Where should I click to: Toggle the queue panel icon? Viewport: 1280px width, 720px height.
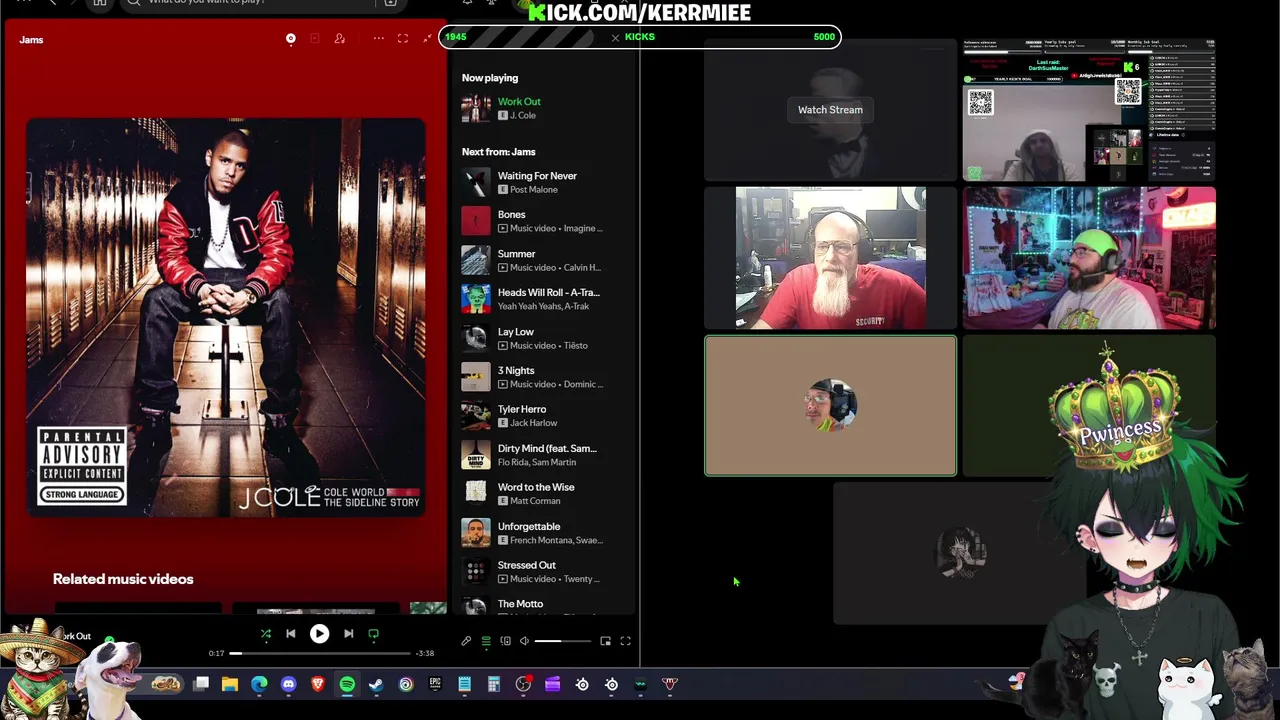coord(486,641)
